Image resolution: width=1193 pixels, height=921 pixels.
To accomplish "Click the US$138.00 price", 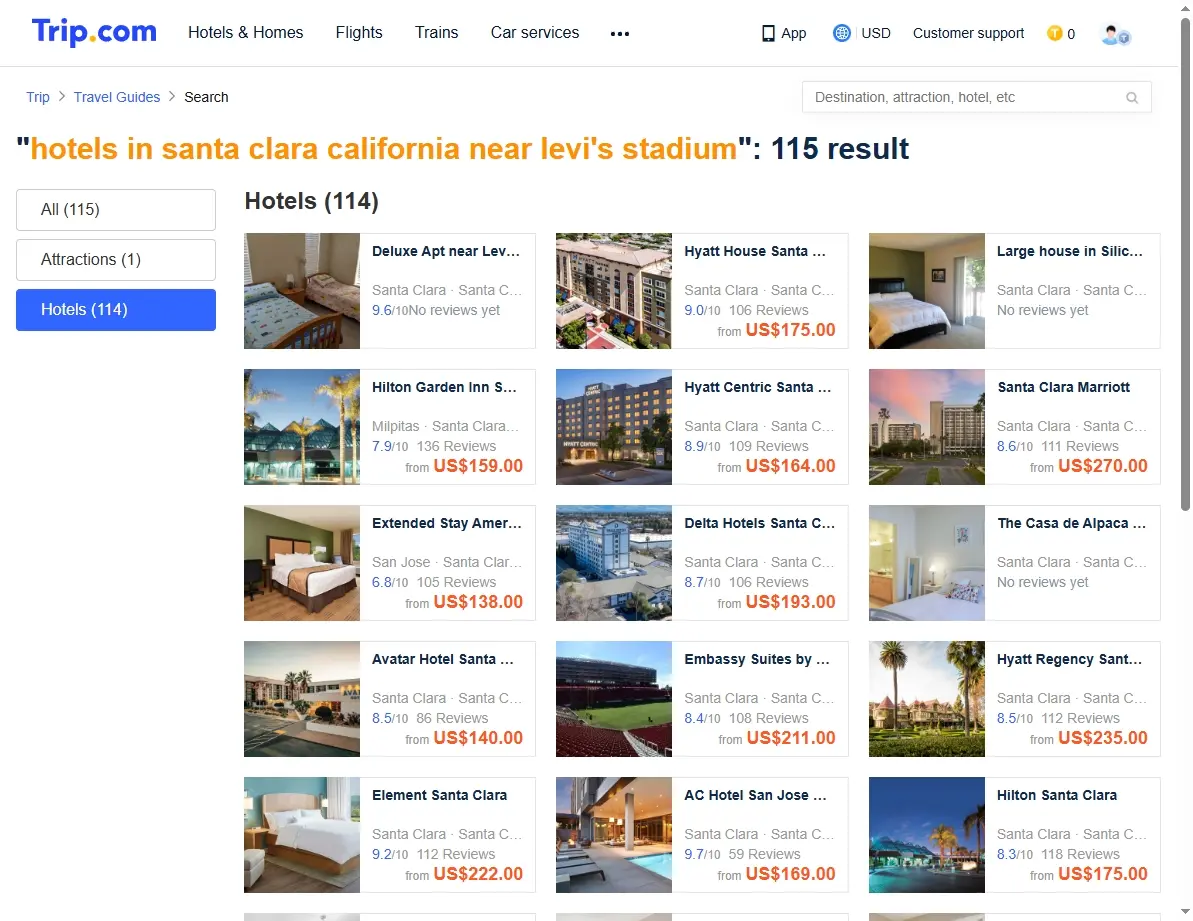I will (x=478, y=602).
